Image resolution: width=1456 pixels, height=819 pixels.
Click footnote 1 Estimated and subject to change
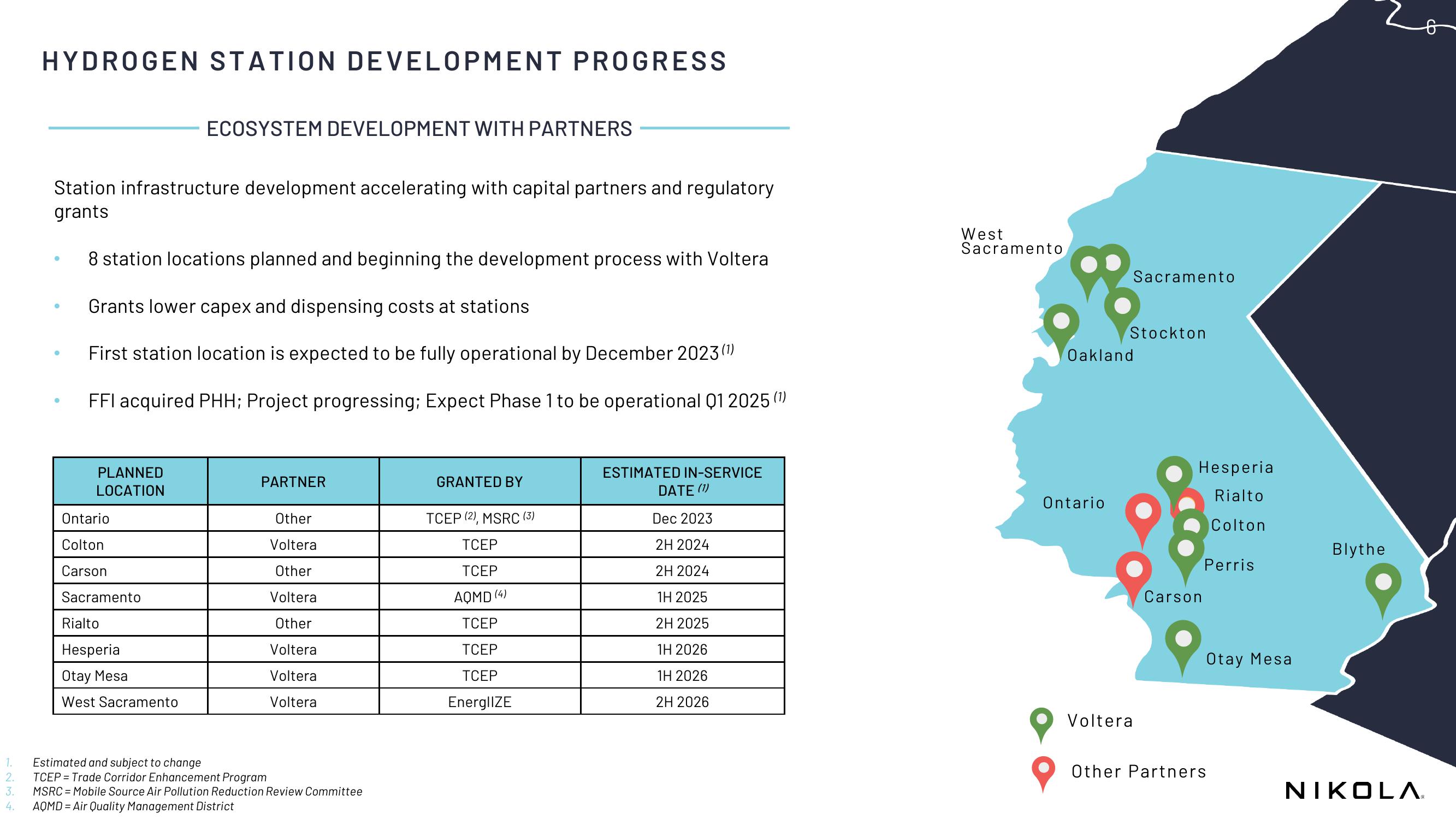pyautogui.click(x=116, y=762)
